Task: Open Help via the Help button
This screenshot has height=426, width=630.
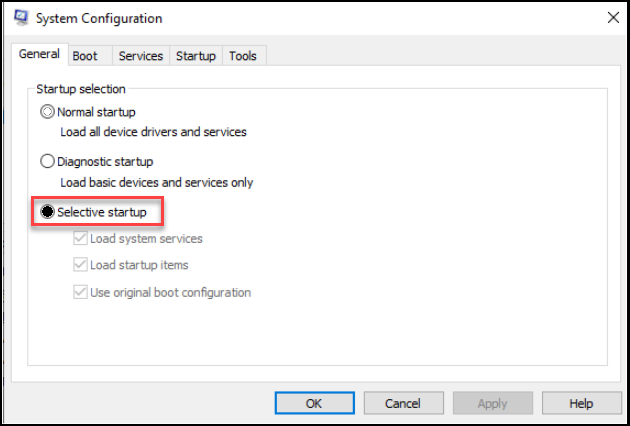Action: click(x=581, y=403)
